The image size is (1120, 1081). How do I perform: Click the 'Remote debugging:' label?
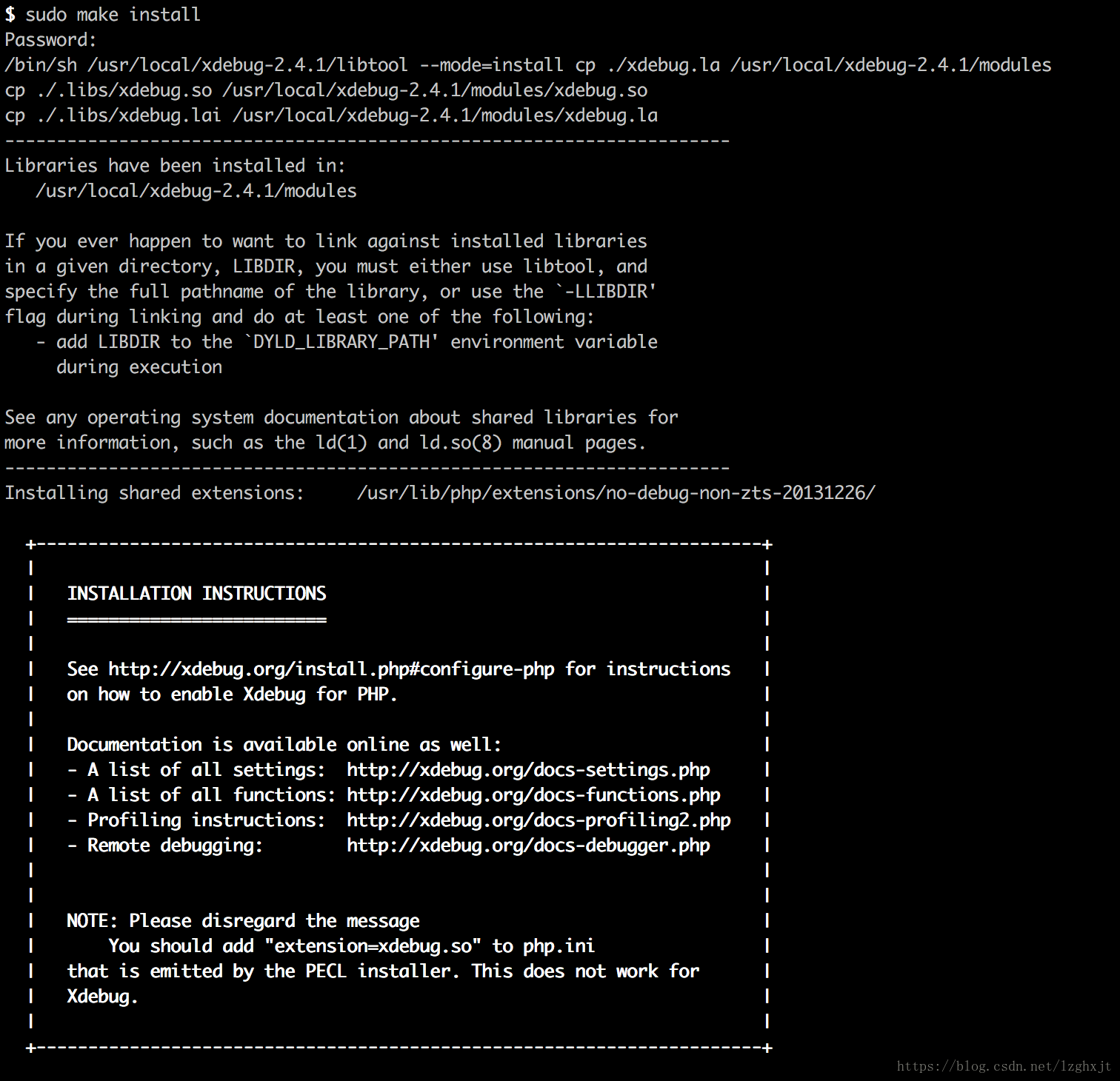(x=175, y=846)
